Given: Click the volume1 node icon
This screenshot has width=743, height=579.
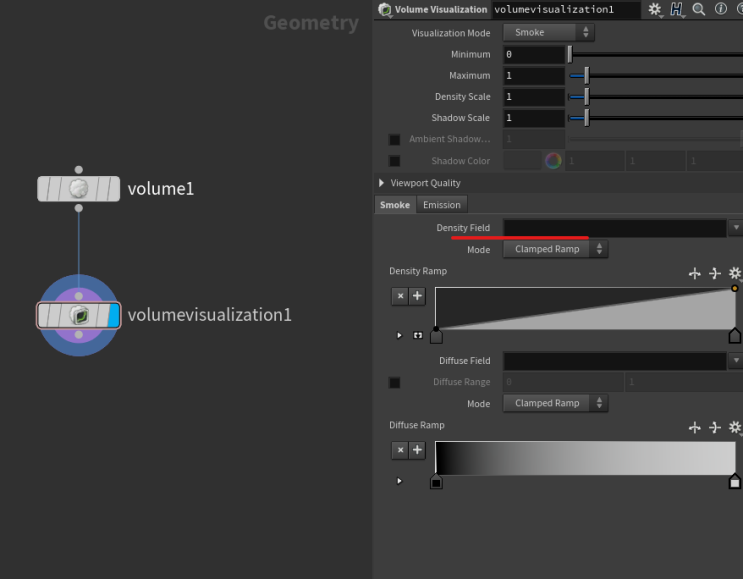Looking at the screenshot, I should pyautogui.click(x=79, y=189).
